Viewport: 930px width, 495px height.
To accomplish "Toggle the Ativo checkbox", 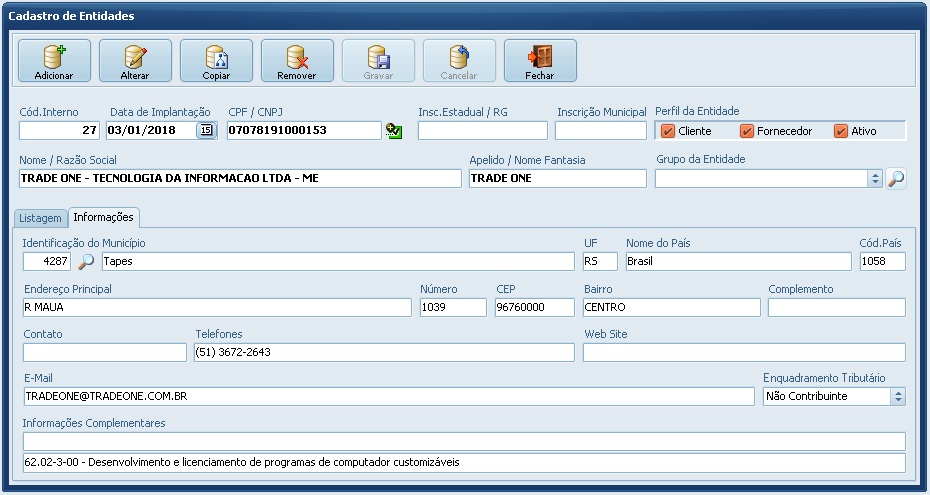I will tap(840, 131).
